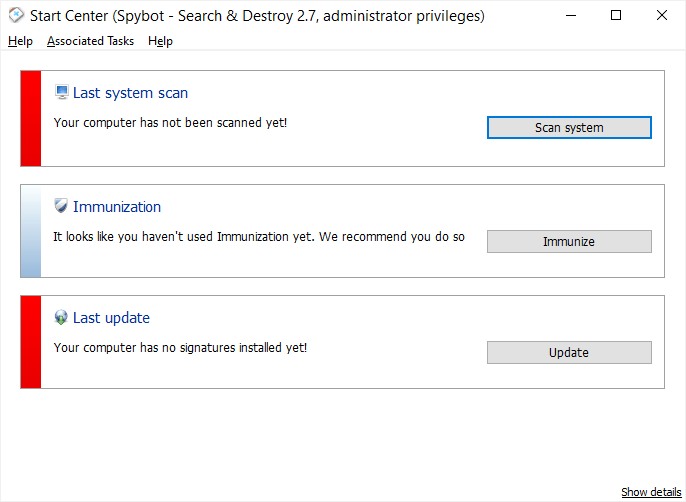Open the Show details link
Image resolution: width=686 pixels, height=502 pixels.
point(651,492)
